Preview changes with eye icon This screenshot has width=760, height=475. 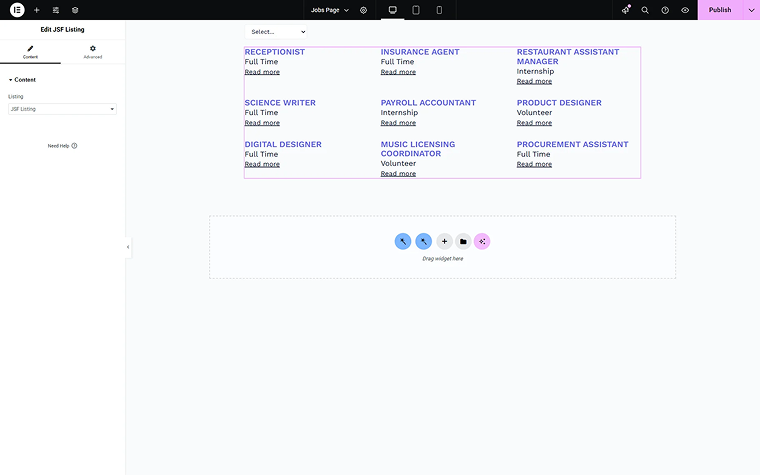tap(685, 10)
